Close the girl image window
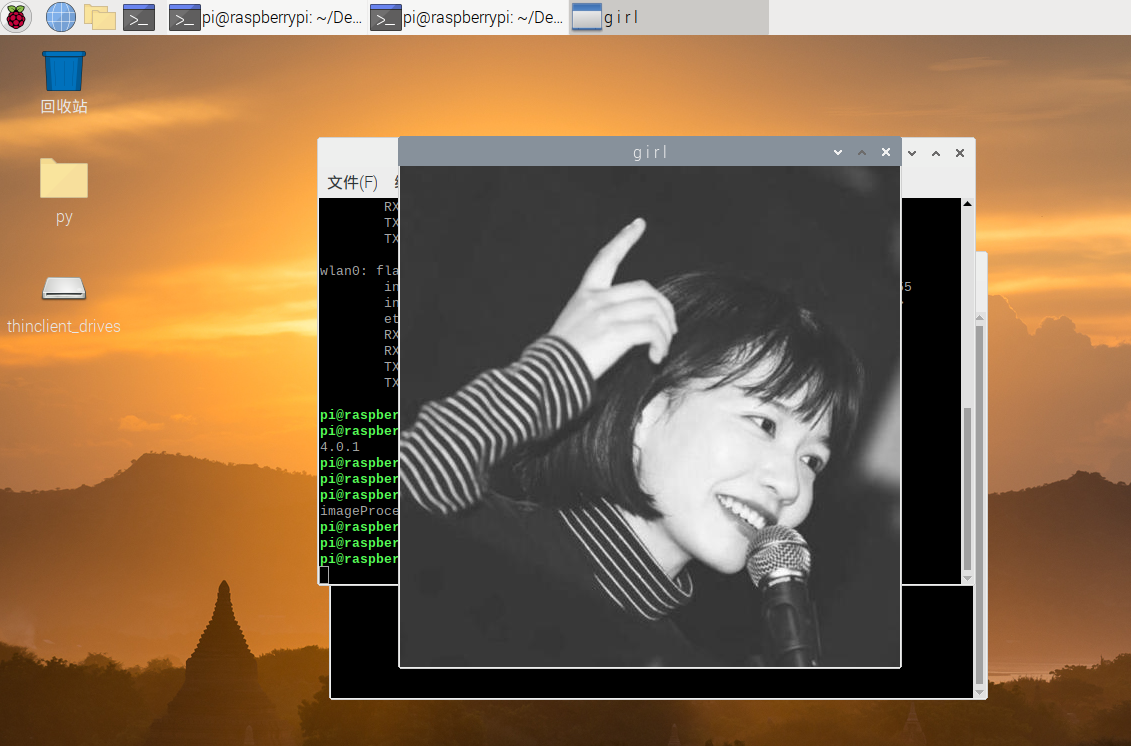 pos(886,152)
